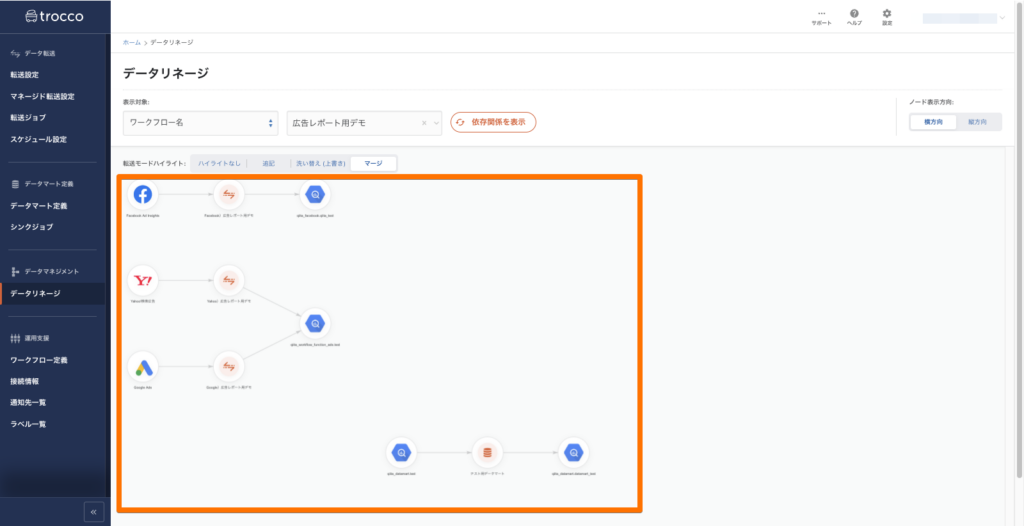
Task: Click the Google Ads node icon
Action: (x=142, y=366)
